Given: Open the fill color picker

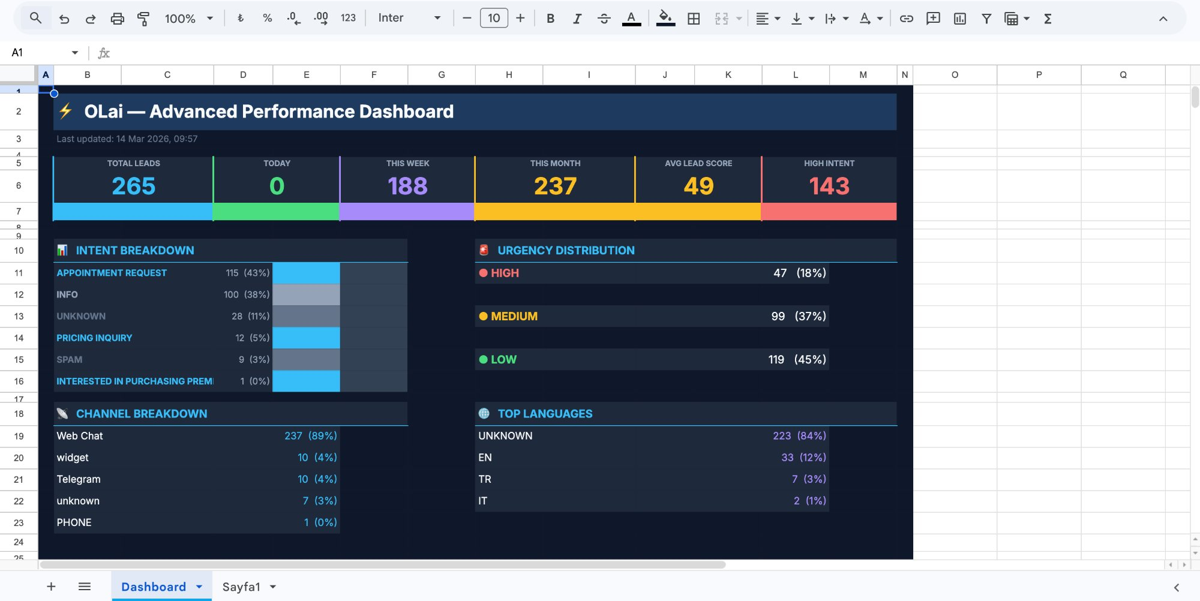Looking at the screenshot, I should [666, 17].
